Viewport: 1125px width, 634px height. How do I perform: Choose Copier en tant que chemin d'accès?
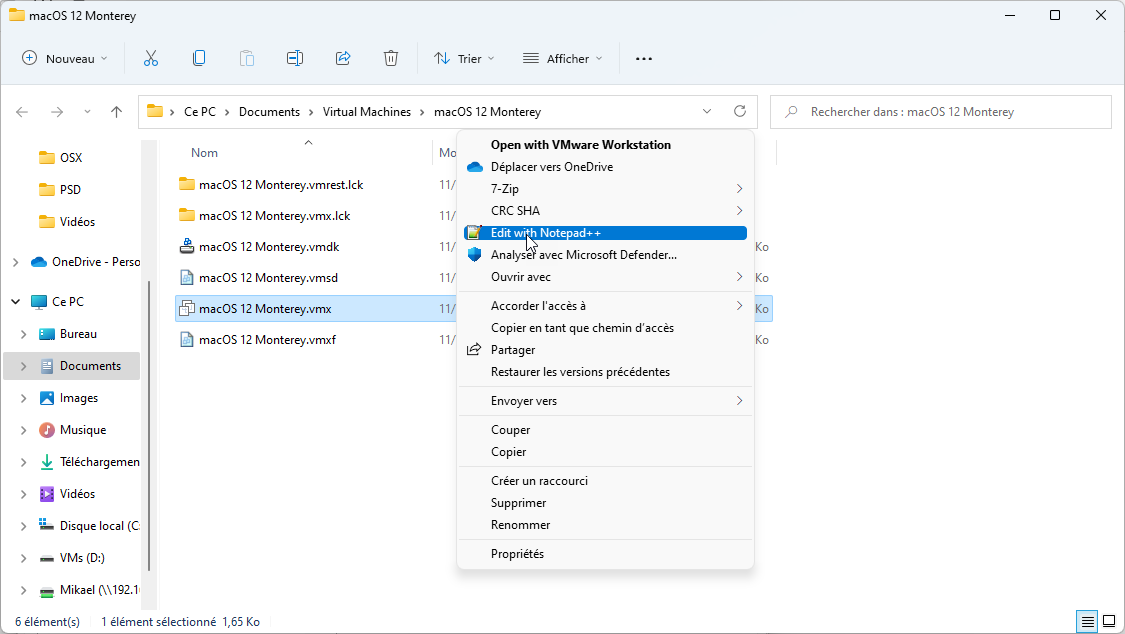click(606, 328)
